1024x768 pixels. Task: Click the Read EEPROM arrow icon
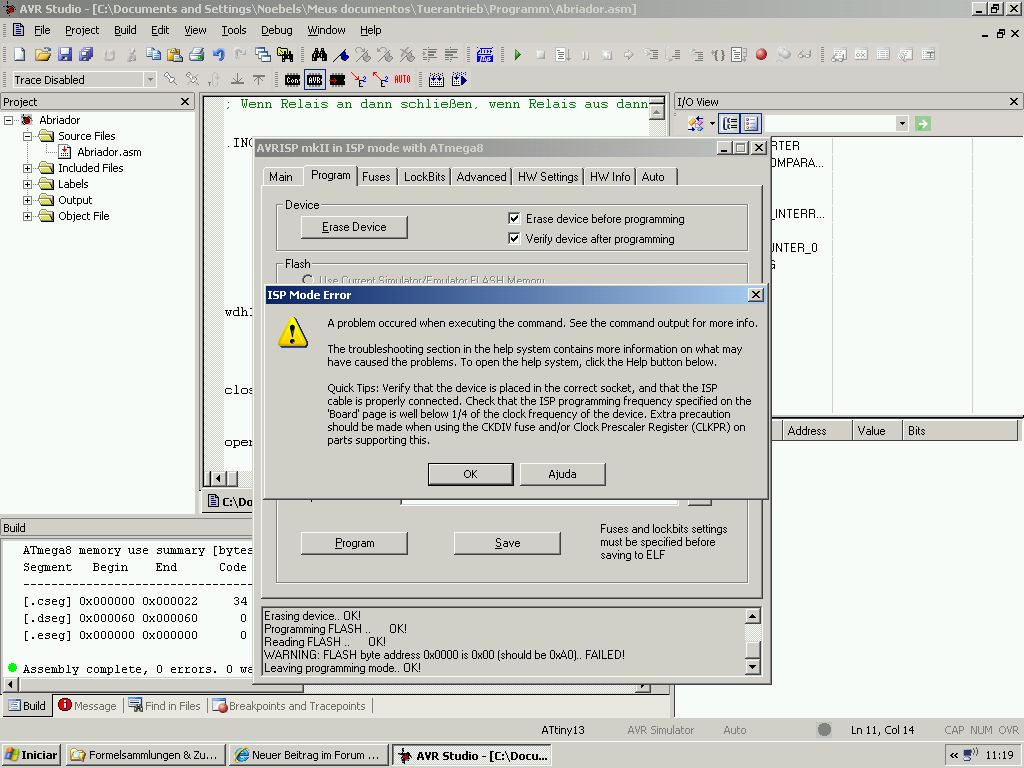[381, 80]
